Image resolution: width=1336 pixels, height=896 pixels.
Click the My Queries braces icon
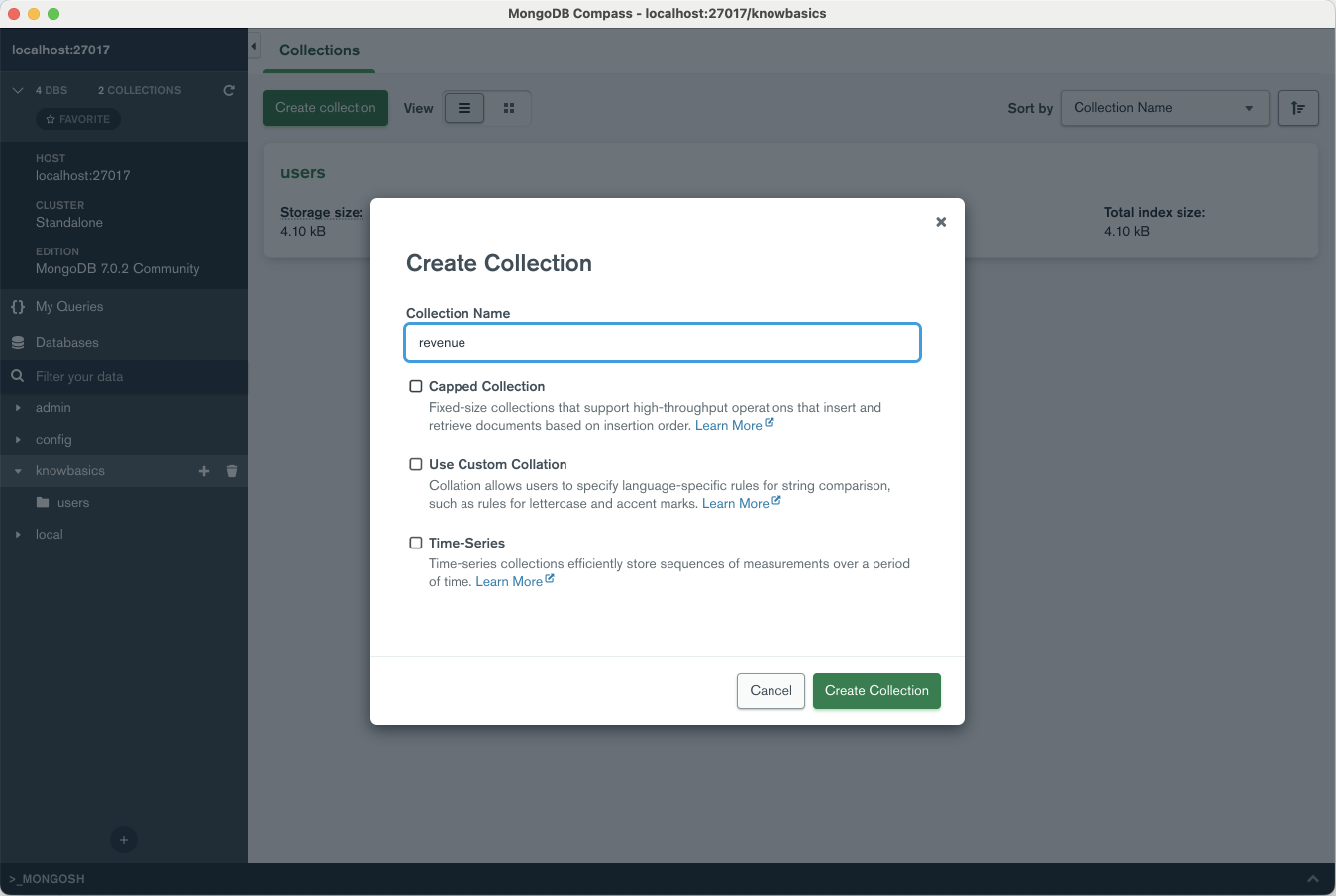[18, 307]
